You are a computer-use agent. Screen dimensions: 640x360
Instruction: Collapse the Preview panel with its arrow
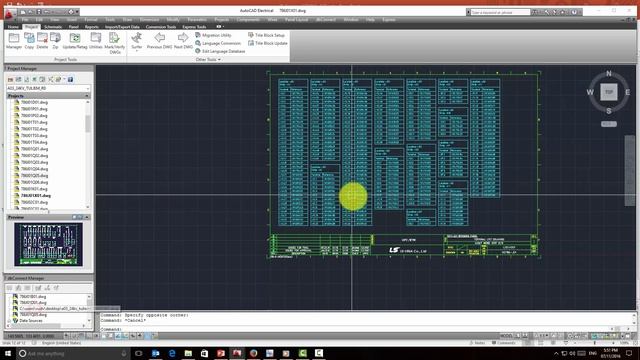(x=87, y=217)
